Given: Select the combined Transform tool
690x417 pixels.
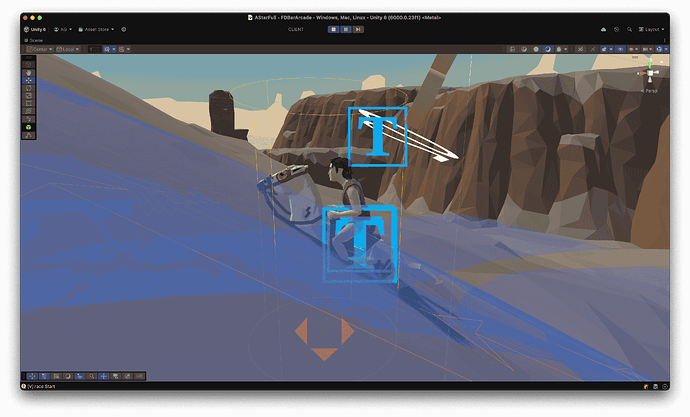Looking at the screenshot, I should click(29, 111).
